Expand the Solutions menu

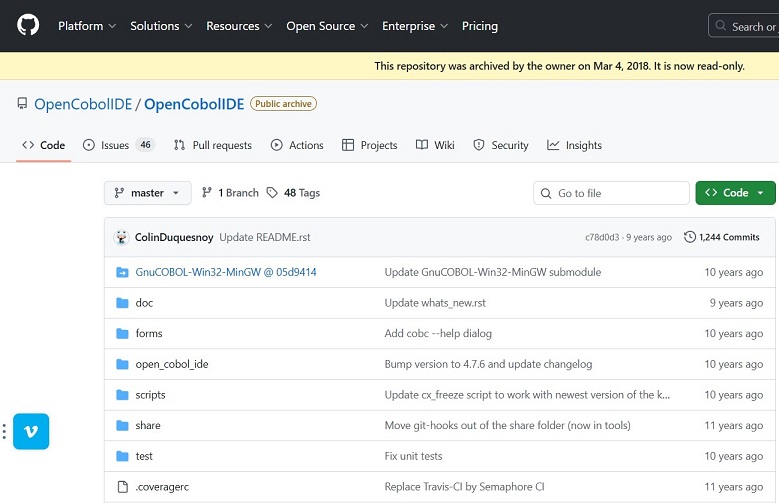tap(161, 26)
